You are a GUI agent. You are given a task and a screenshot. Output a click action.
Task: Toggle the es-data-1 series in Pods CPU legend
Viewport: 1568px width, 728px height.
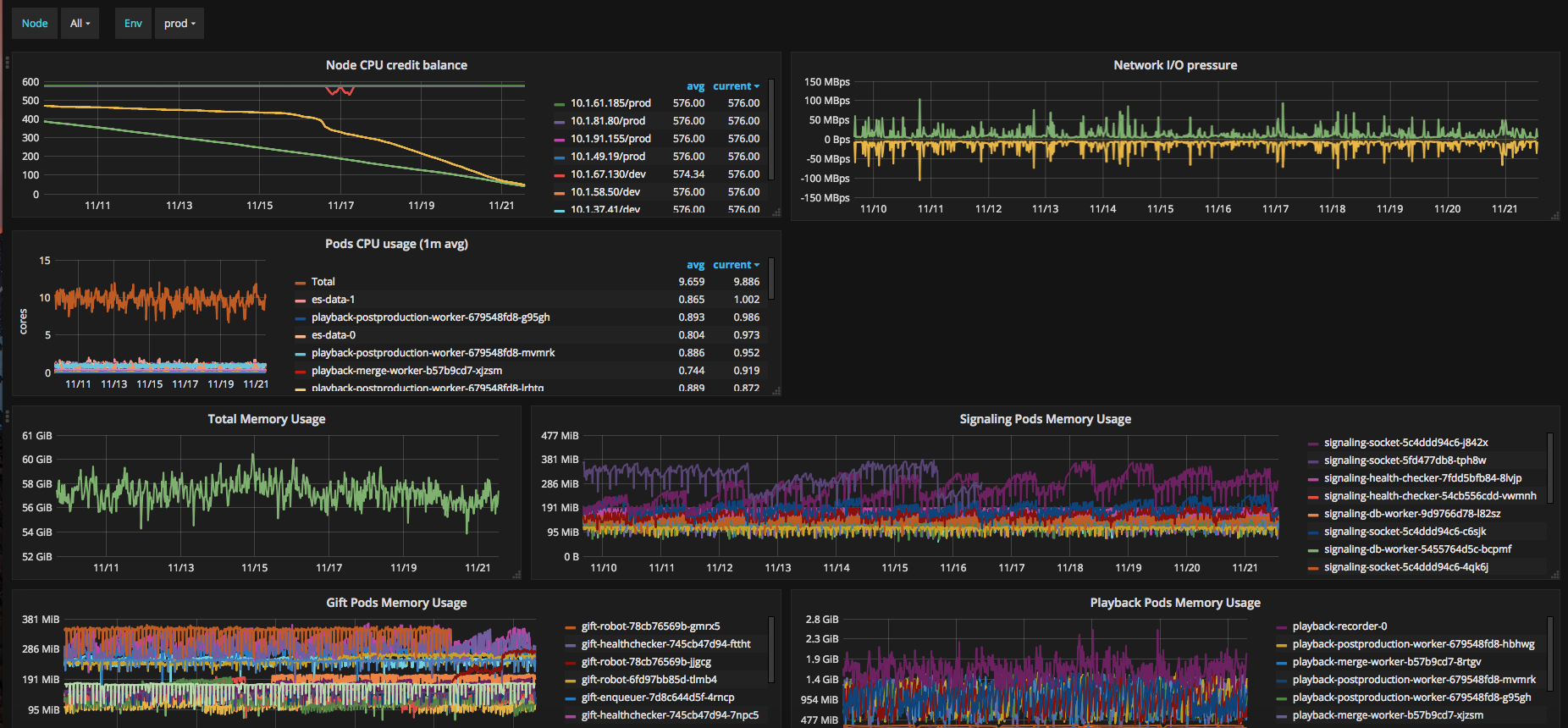pos(333,300)
